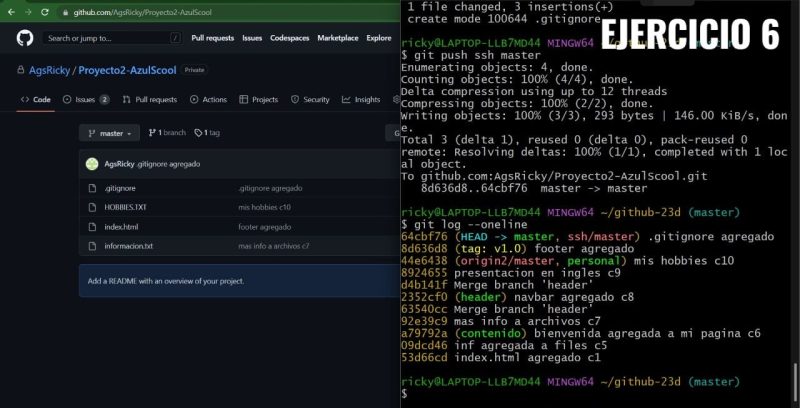This screenshot has width=800, height=408.
Task: Open the Actions repository tab
Action: pos(208,100)
